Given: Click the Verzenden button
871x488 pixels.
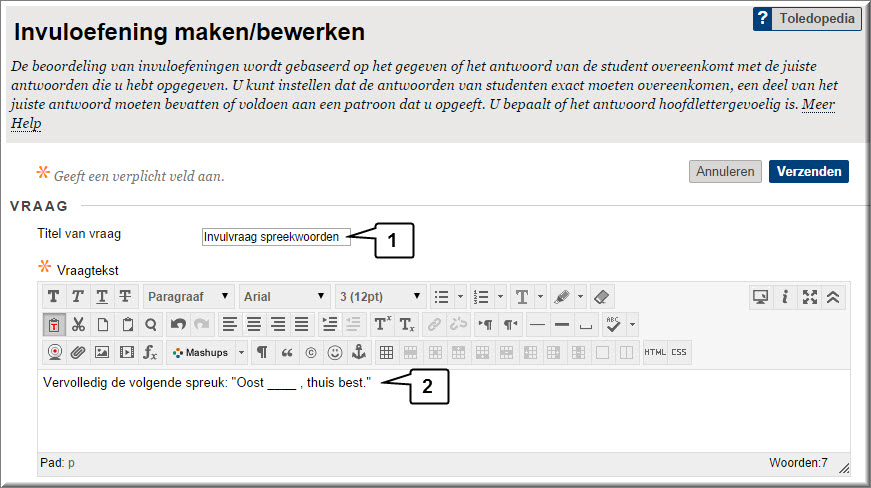Looking at the screenshot, I should pyautogui.click(x=809, y=172).
